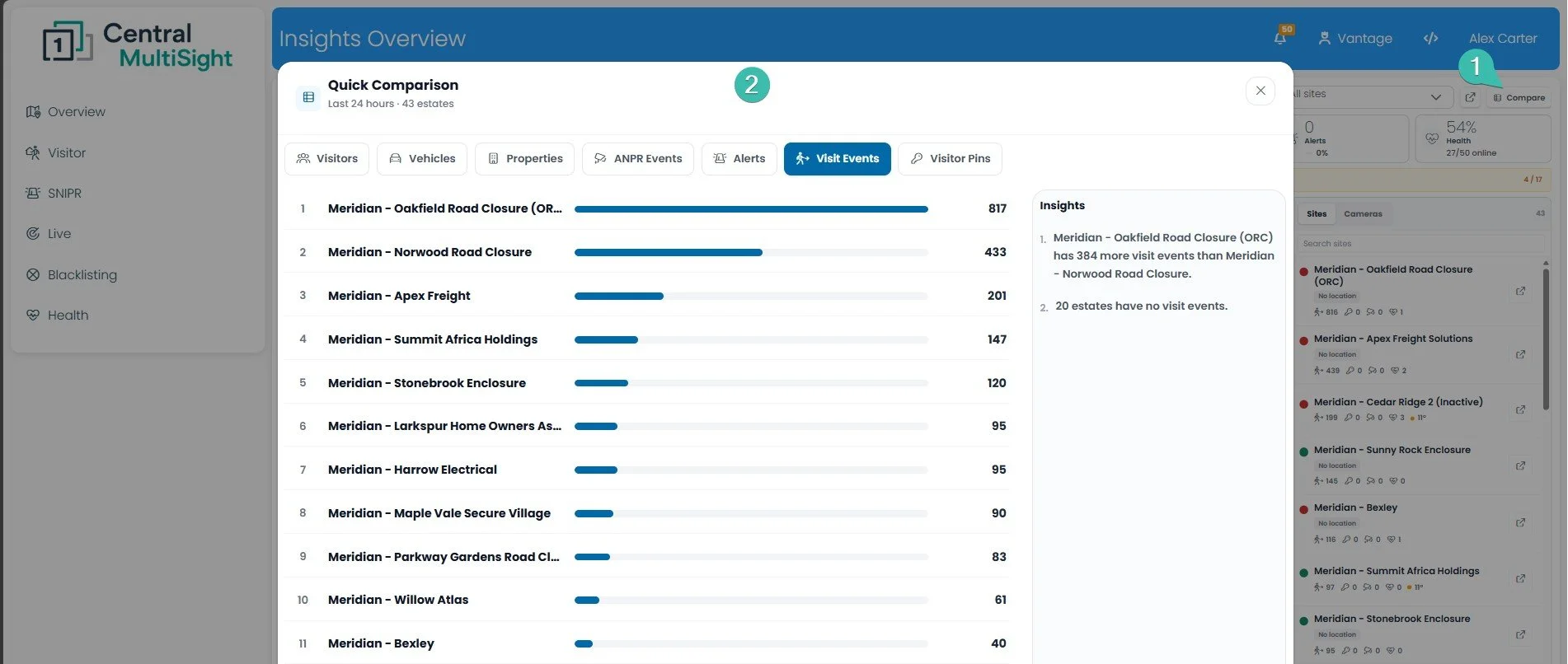Open the notifications bell icon
This screenshot has width=1568, height=664.
tap(1279, 38)
